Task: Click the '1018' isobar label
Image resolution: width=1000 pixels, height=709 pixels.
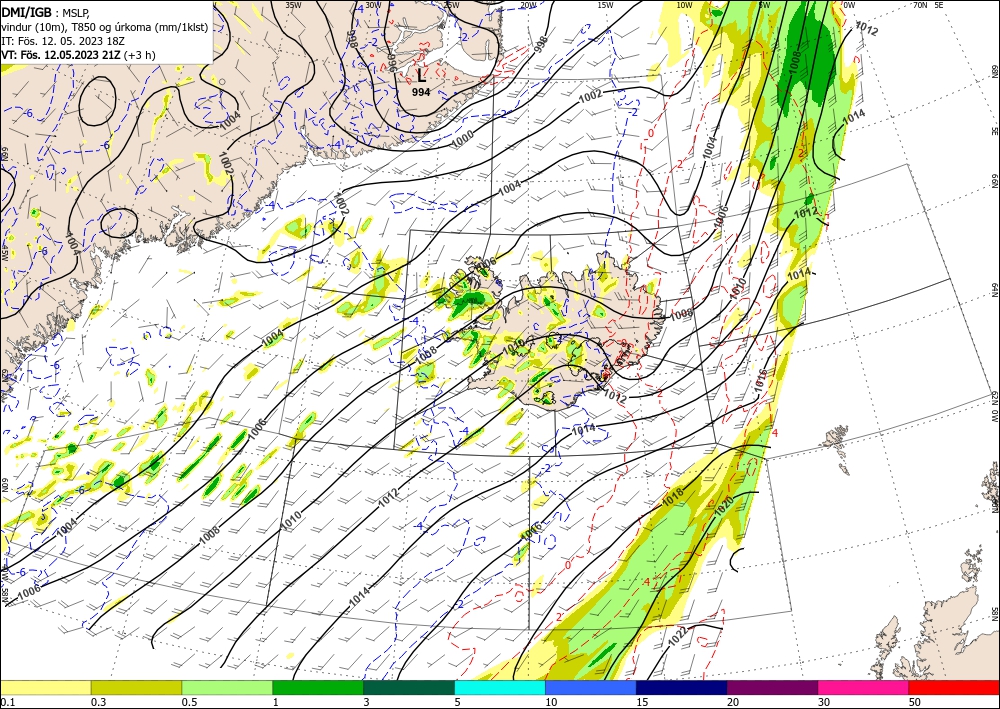Action: (x=673, y=497)
